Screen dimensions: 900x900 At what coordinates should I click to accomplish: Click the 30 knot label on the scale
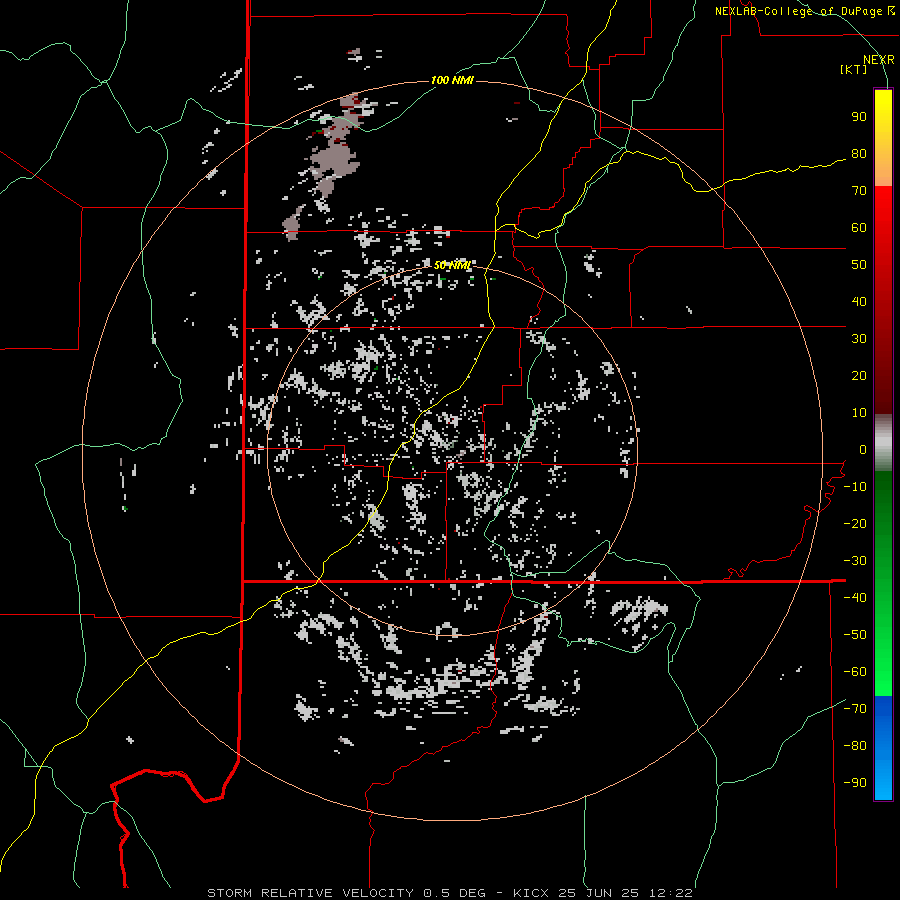[x=859, y=339]
